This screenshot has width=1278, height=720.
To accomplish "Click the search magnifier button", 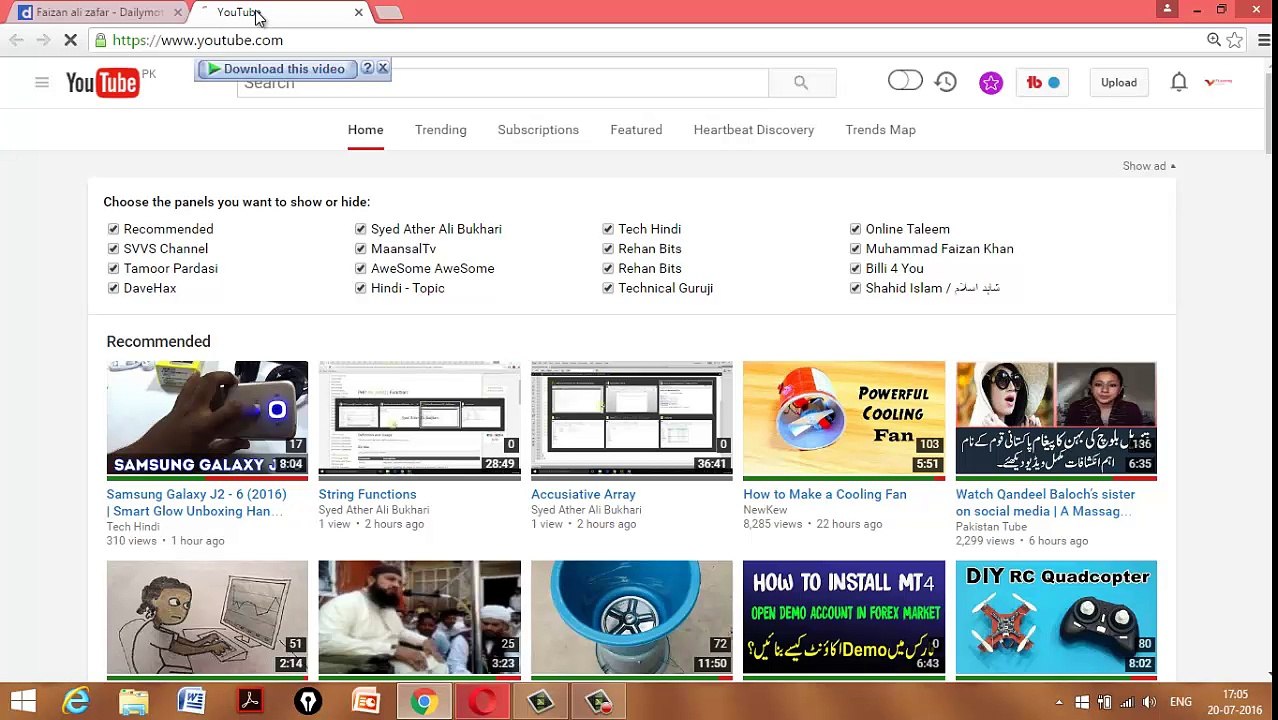I will (801, 83).
